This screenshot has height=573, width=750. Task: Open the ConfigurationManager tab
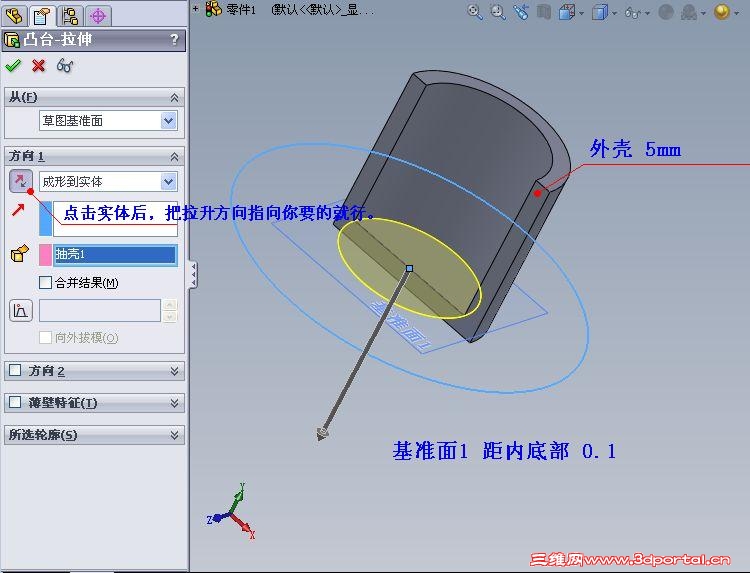coord(70,16)
